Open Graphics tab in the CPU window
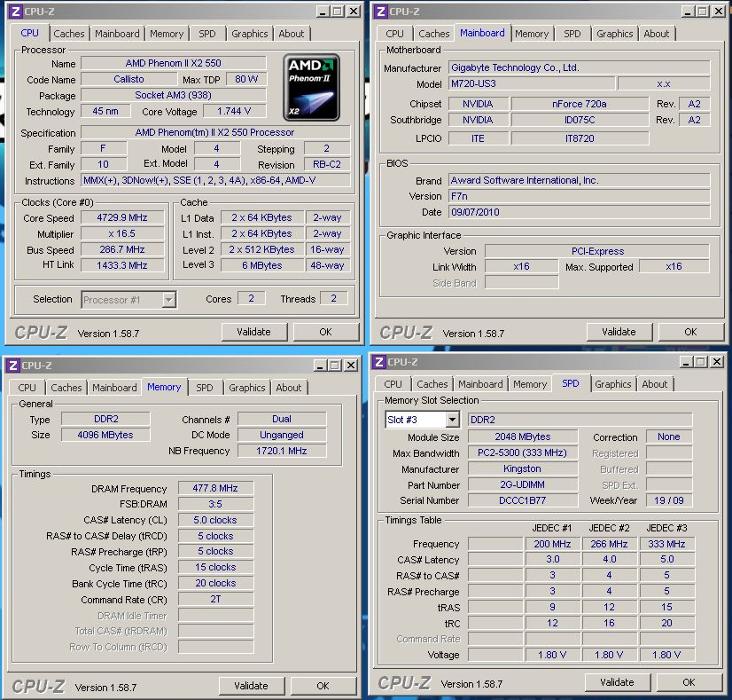The height and width of the screenshot is (700, 732). coord(250,34)
